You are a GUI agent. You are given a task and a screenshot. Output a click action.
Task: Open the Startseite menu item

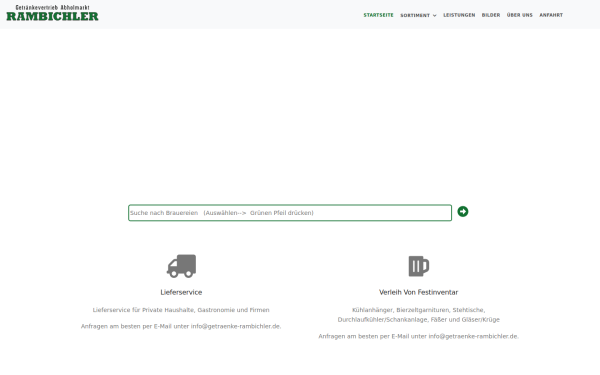(378, 15)
